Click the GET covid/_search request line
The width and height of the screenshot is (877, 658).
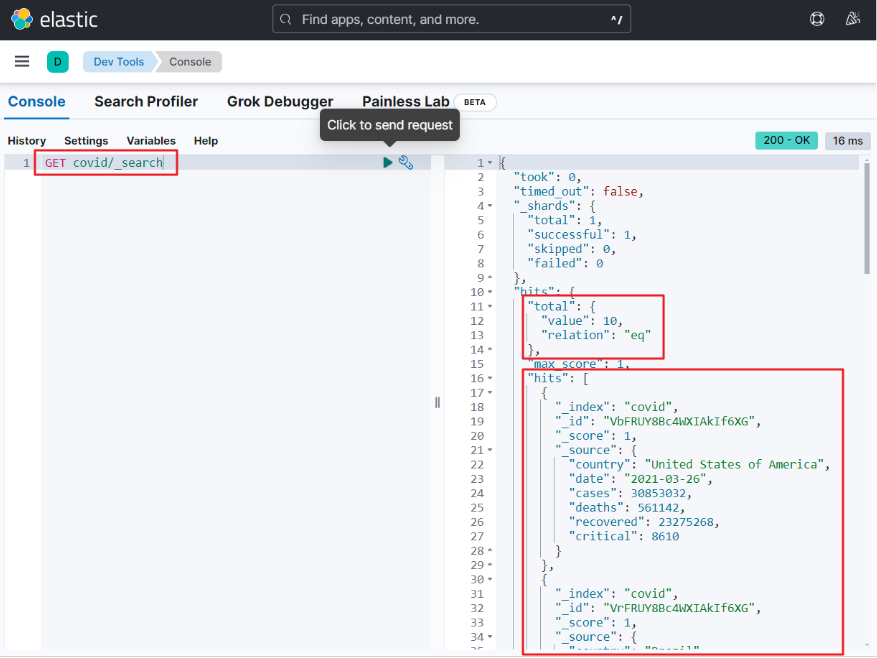tap(104, 163)
